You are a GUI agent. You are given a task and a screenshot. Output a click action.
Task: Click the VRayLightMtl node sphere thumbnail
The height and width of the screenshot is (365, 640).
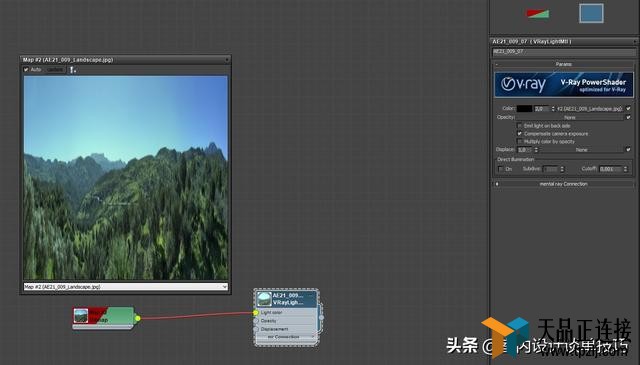[264, 299]
